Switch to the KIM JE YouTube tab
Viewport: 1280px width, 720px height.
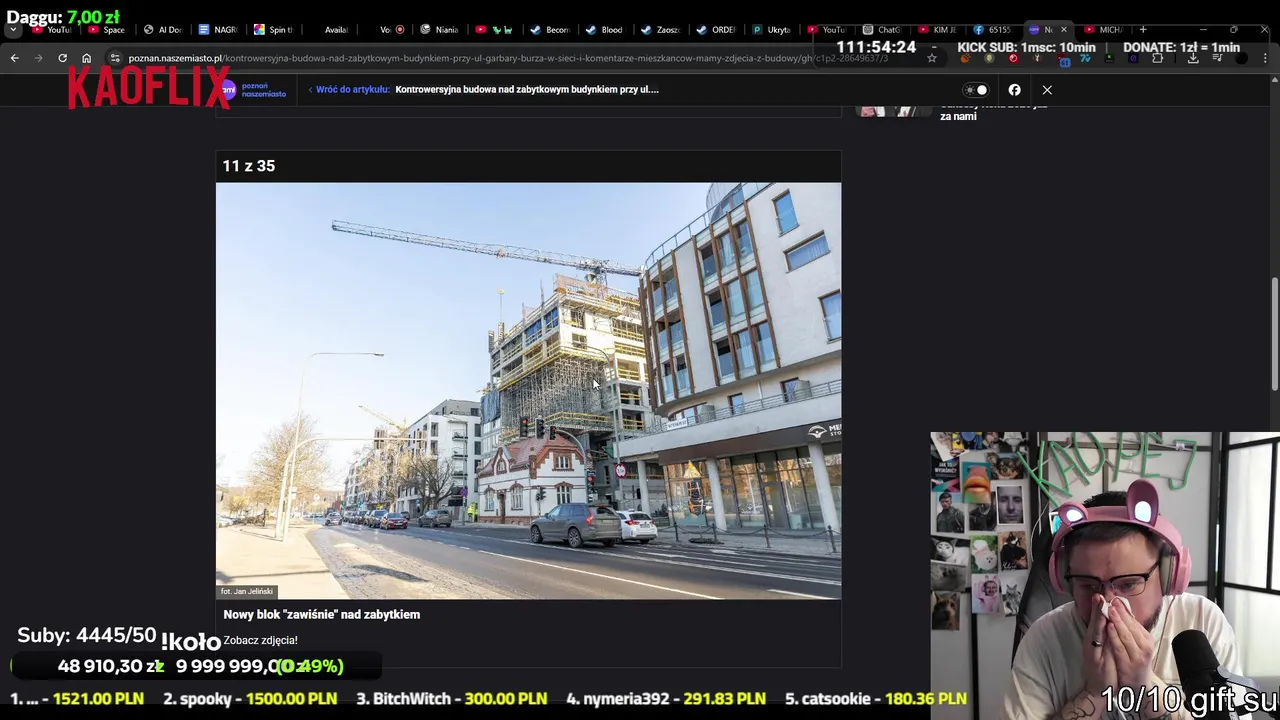coord(937,30)
